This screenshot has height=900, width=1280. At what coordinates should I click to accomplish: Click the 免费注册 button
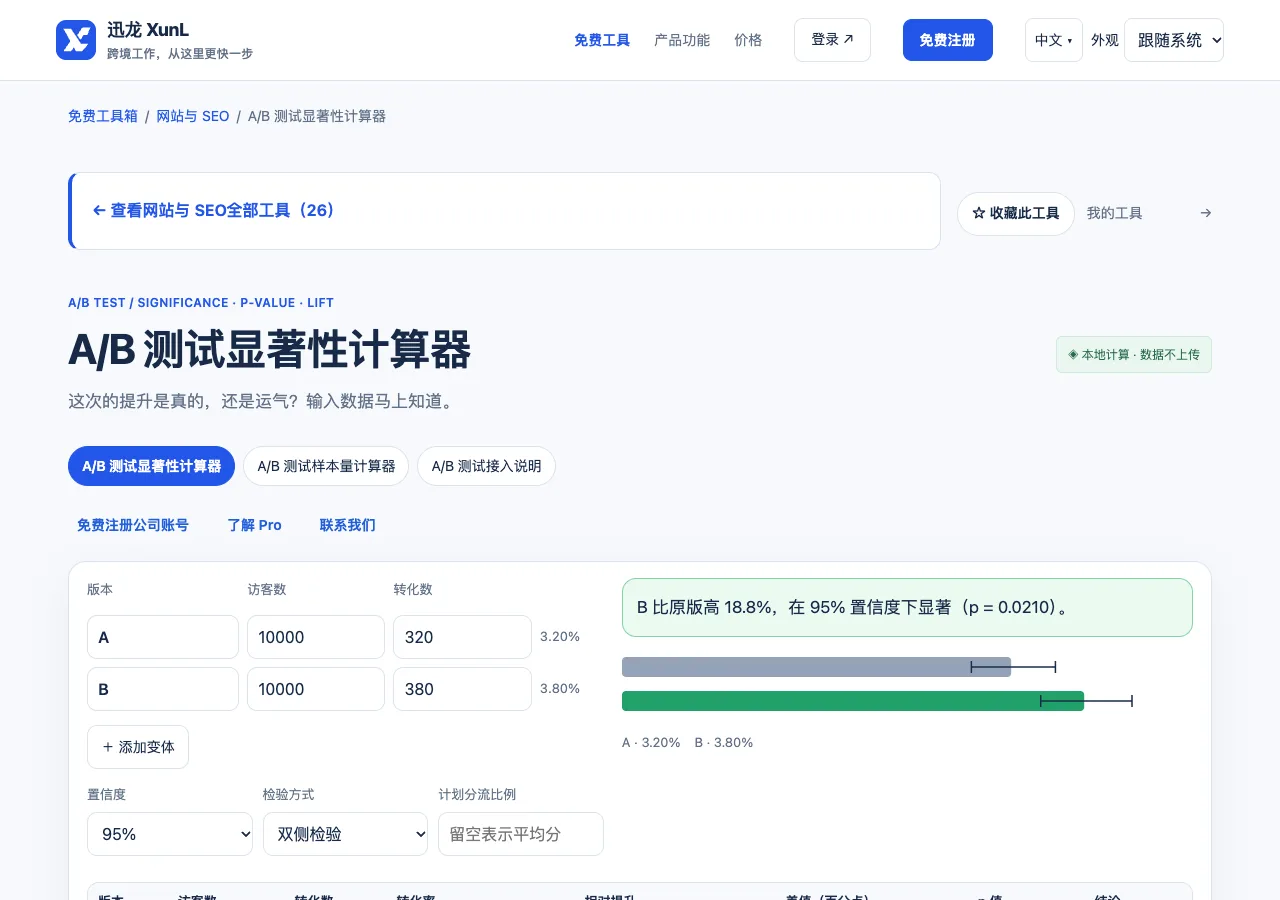[x=948, y=40]
